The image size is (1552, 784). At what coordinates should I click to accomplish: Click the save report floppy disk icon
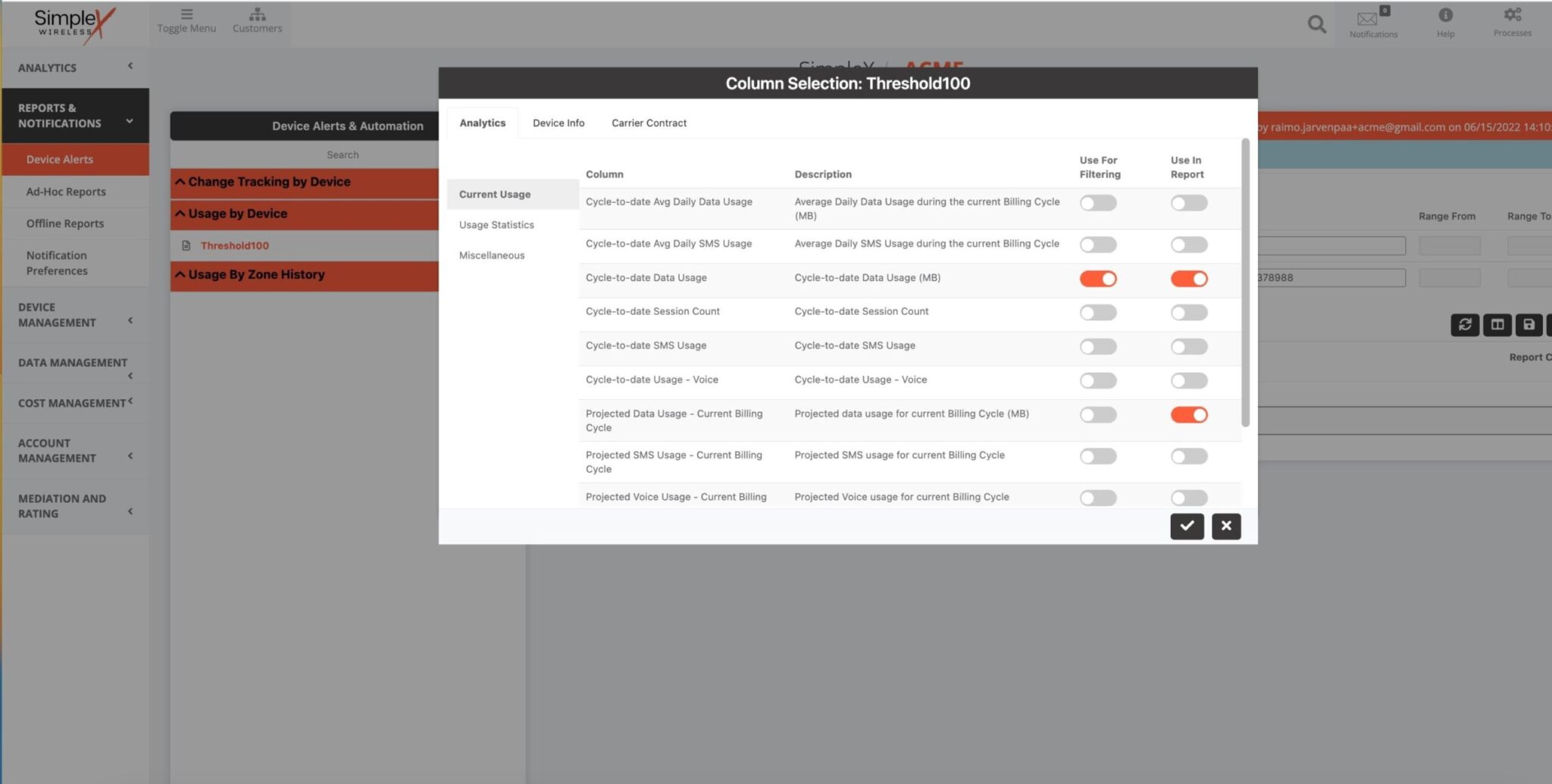tap(1529, 325)
